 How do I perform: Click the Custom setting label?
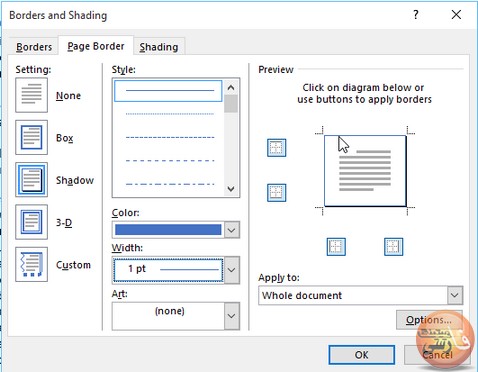click(x=73, y=265)
